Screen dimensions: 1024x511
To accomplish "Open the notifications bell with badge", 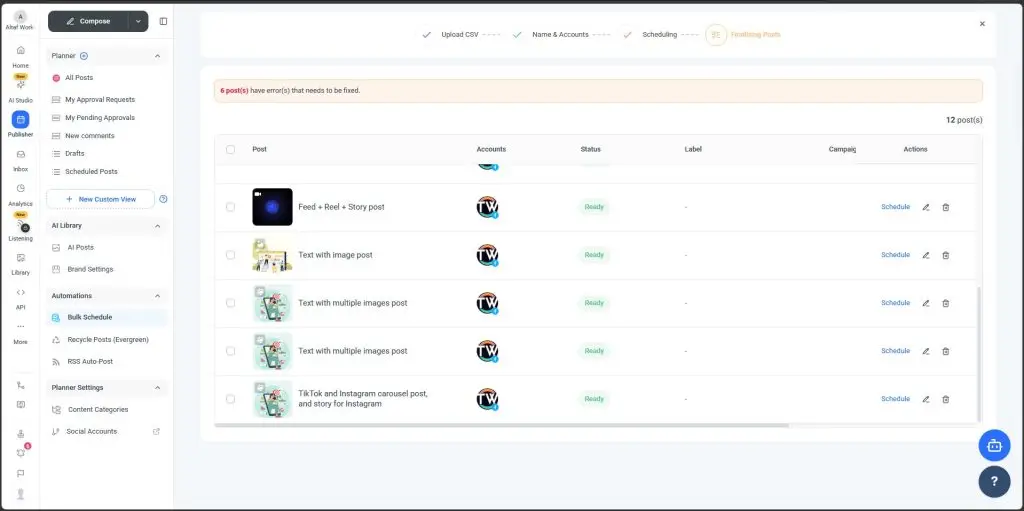I will (20, 453).
